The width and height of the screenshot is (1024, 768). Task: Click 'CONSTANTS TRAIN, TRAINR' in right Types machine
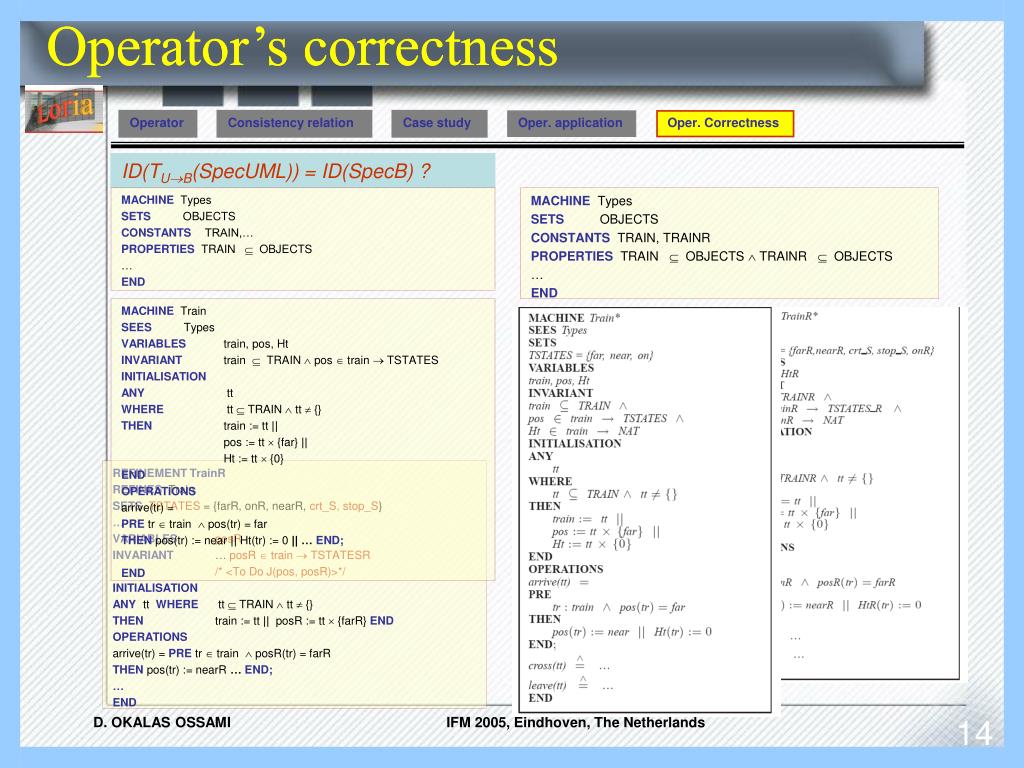[x=620, y=238]
